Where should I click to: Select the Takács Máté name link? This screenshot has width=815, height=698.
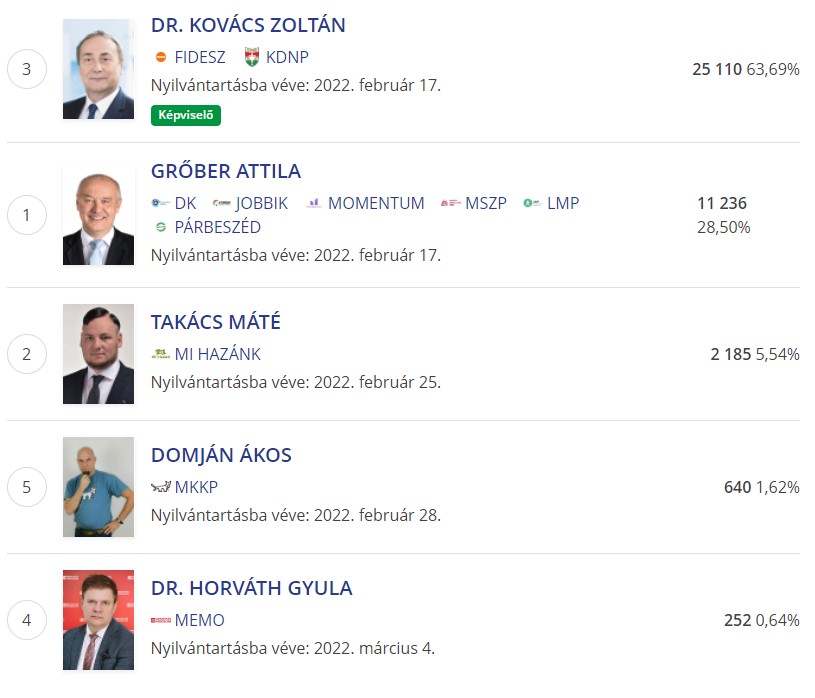[216, 322]
